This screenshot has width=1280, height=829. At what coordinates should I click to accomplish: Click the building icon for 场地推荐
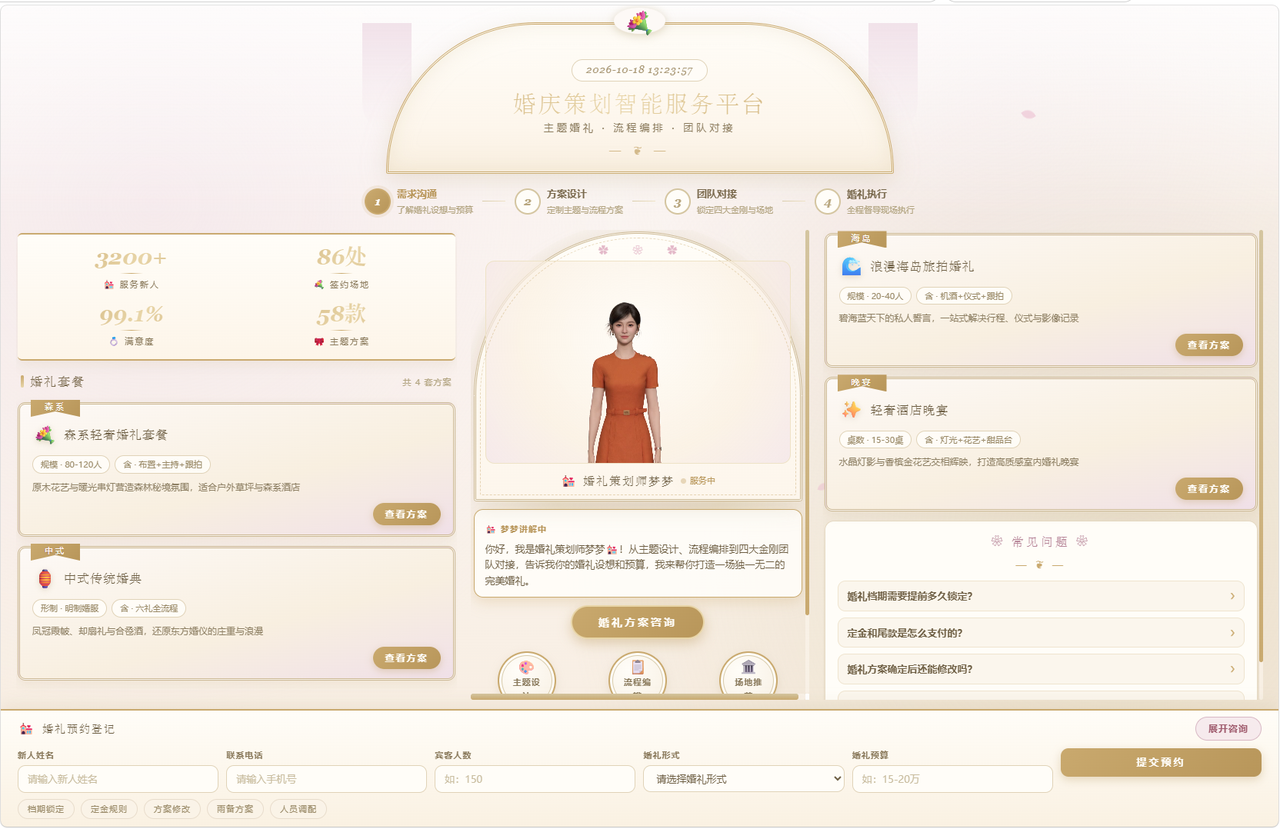point(748,667)
